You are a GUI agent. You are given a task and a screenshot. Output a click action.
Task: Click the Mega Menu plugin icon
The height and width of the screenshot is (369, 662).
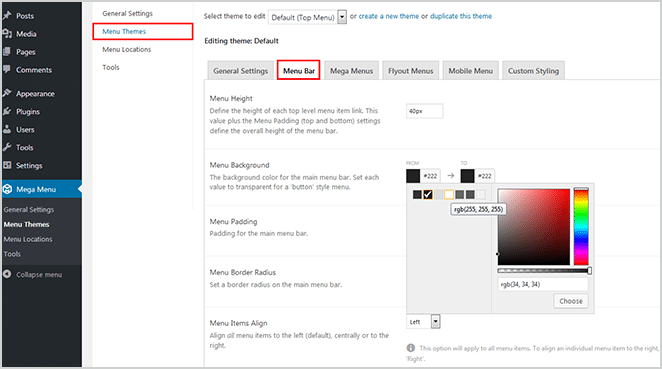point(7,189)
